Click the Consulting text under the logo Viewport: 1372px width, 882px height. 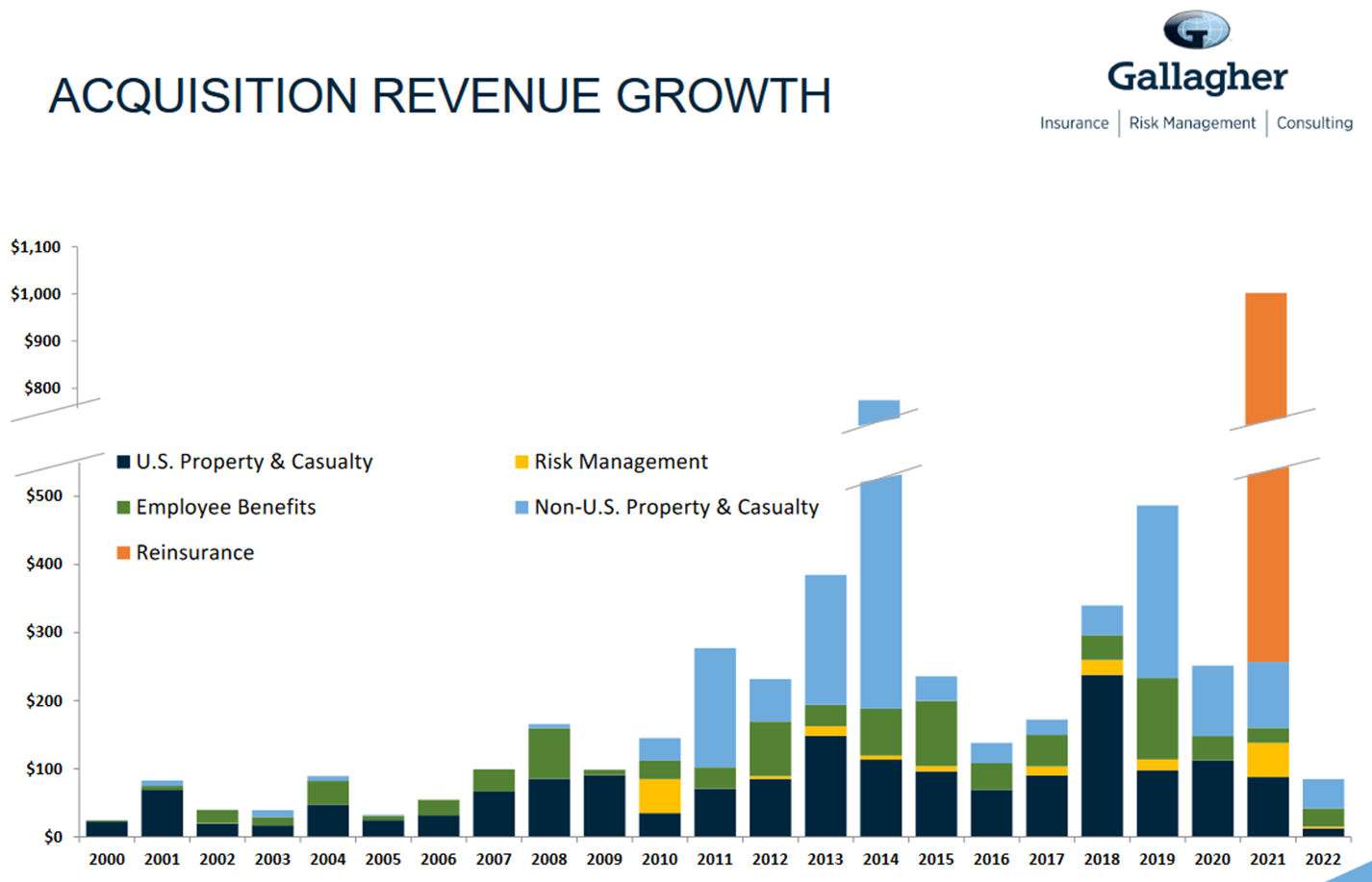tap(1313, 123)
